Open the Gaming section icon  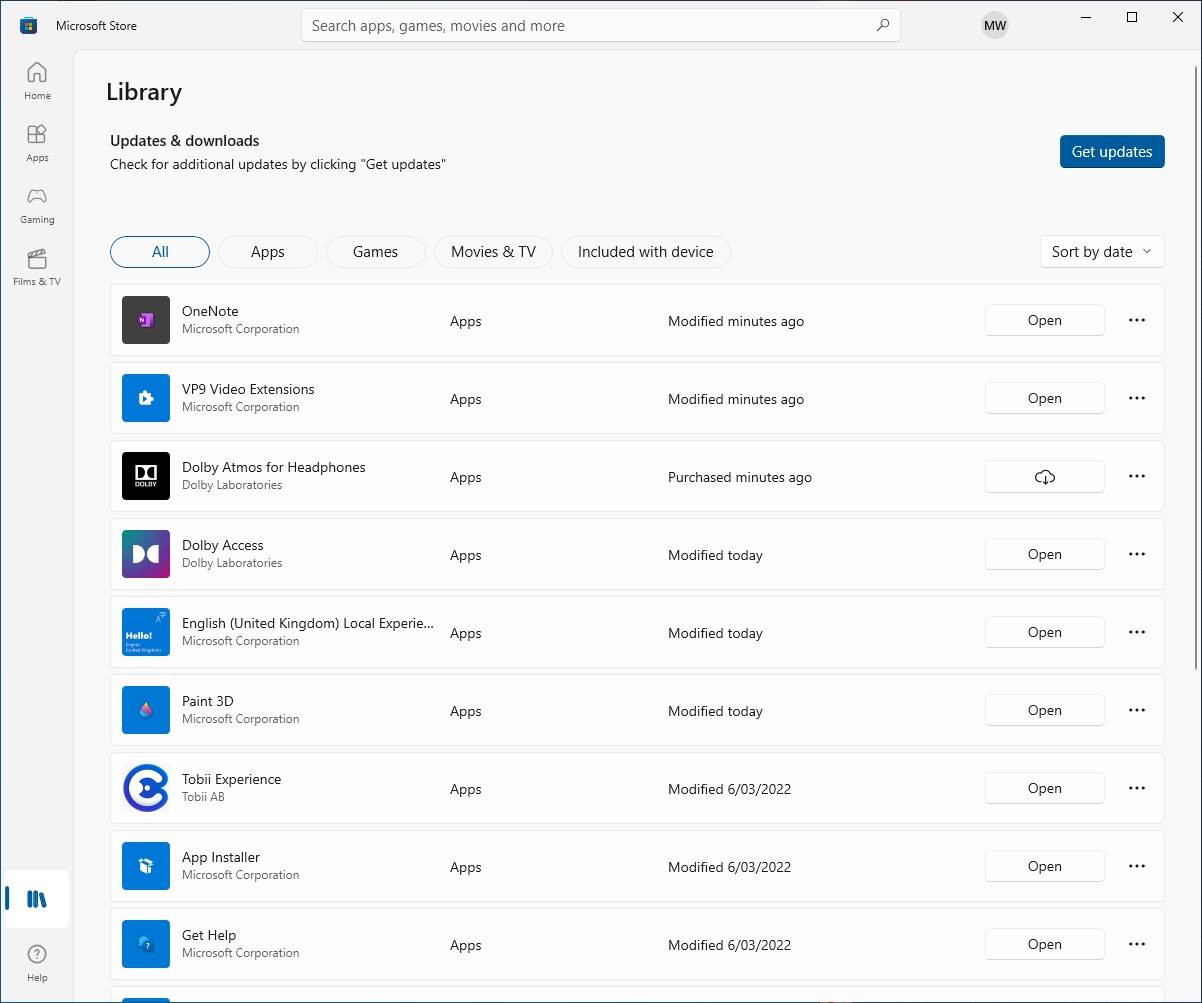click(x=37, y=205)
